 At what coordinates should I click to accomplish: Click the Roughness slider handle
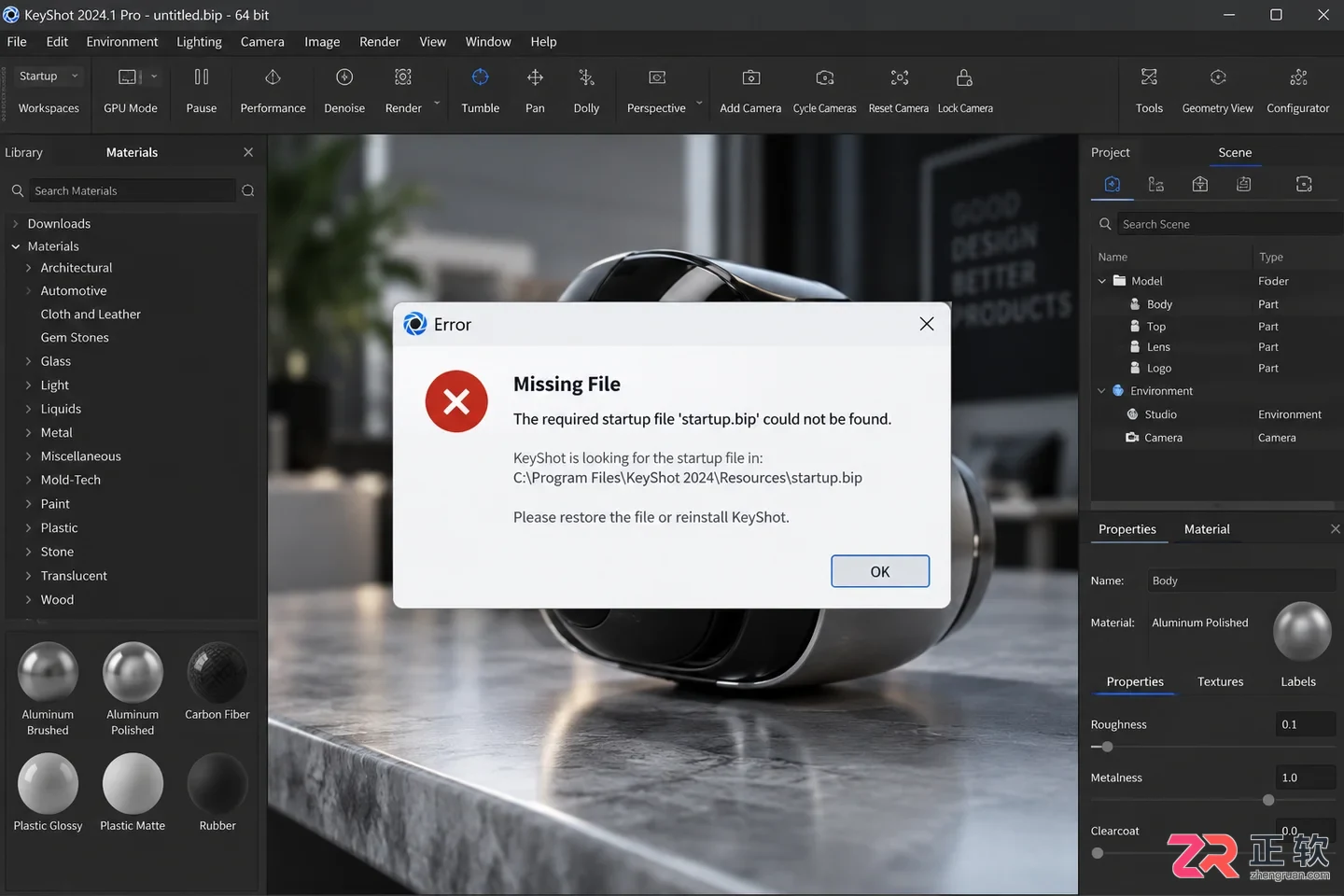(1107, 747)
